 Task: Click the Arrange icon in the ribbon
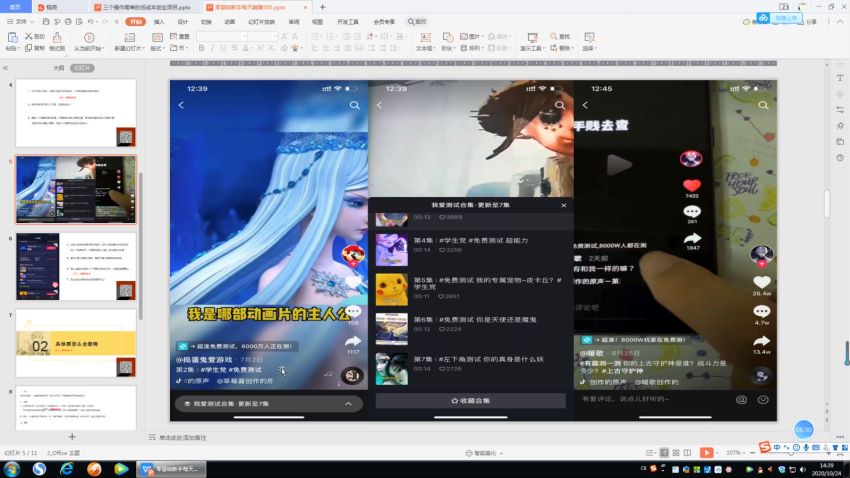tap(464, 48)
